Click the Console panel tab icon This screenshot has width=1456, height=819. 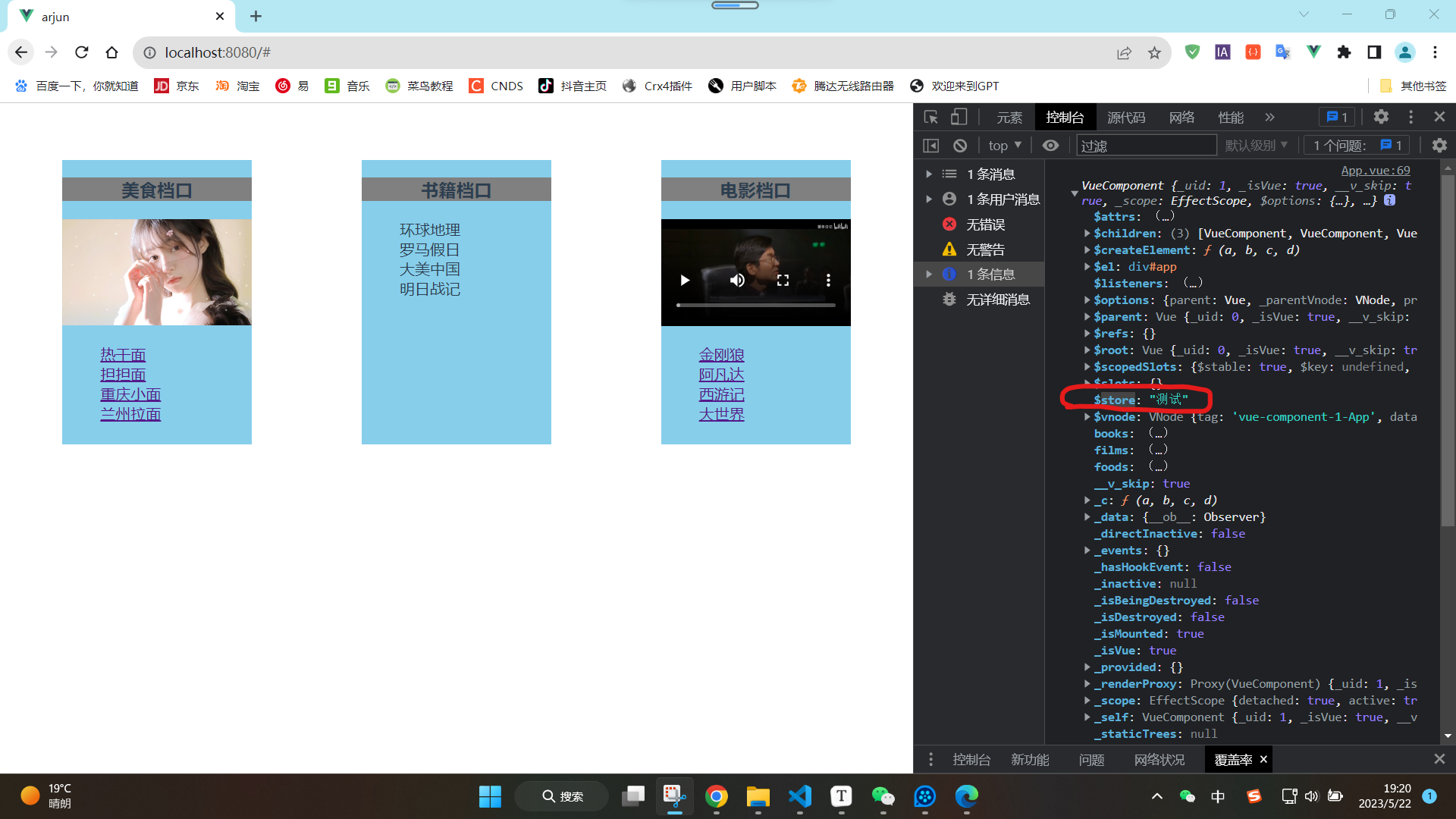1064,117
